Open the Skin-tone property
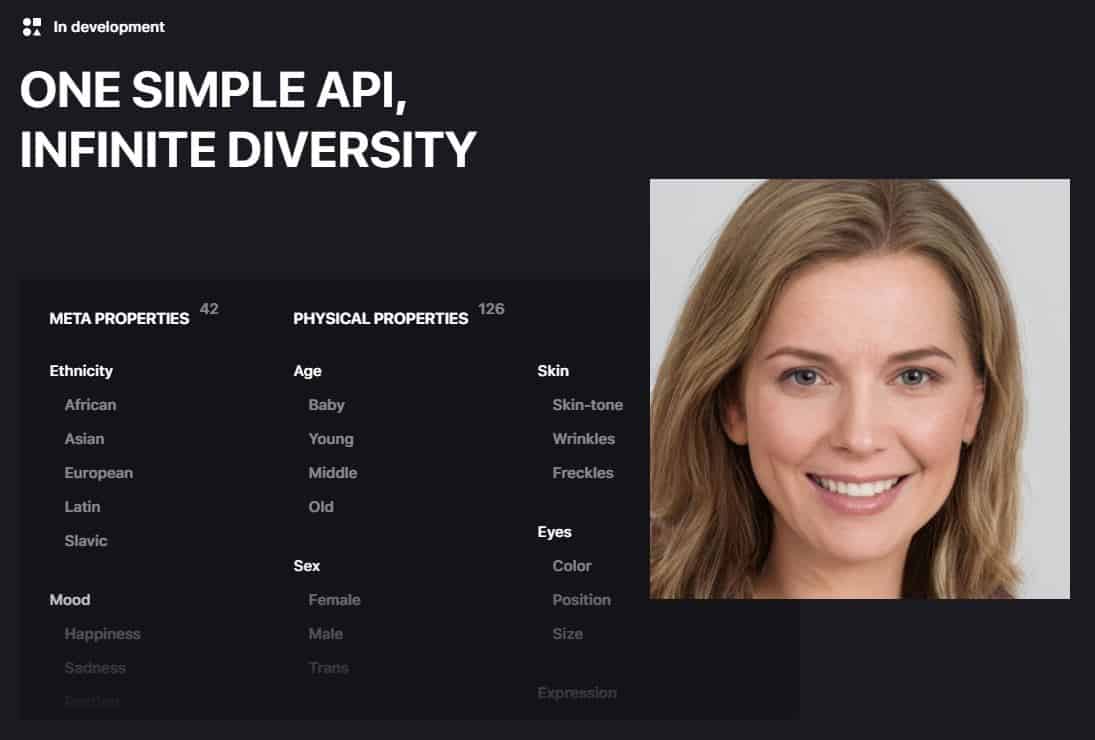The image size is (1095, 740). (587, 405)
